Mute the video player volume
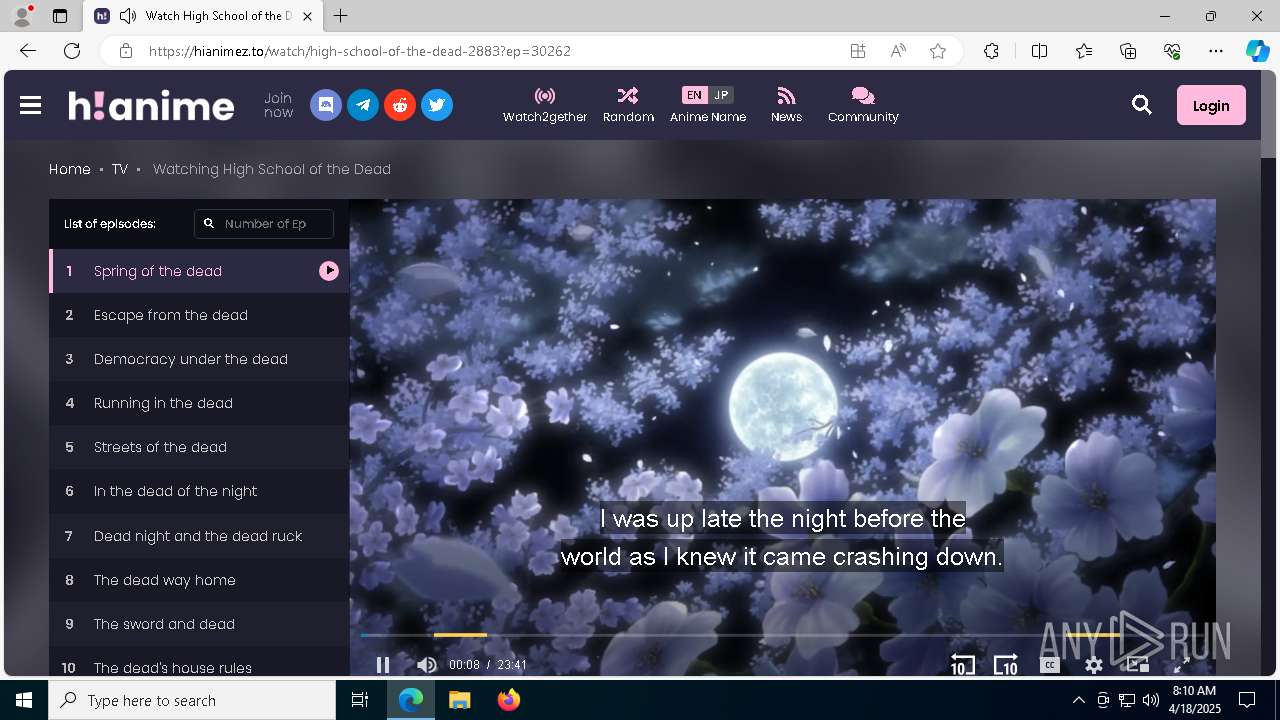Image resolution: width=1280 pixels, height=720 pixels. pos(427,665)
